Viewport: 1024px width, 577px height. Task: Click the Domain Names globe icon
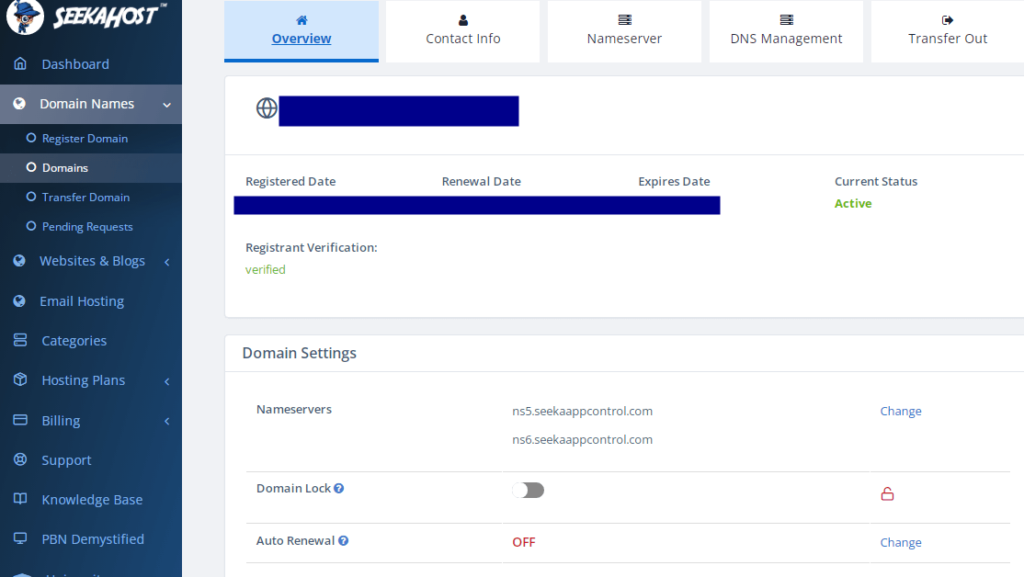(x=20, y=103)
